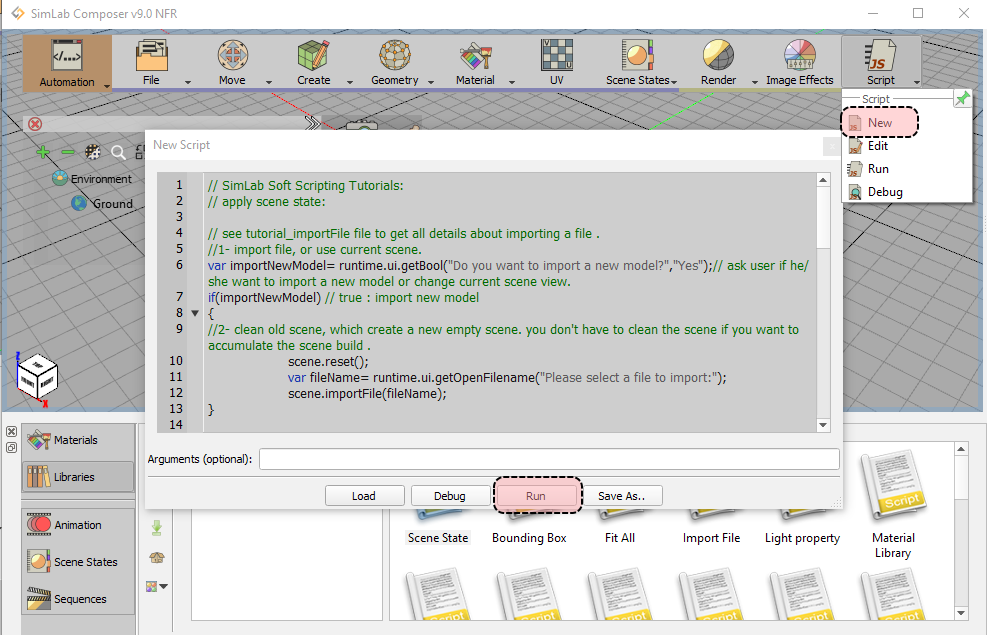Click the green plus add icon
Screen dimensions: 987x635
pos(43,152)
